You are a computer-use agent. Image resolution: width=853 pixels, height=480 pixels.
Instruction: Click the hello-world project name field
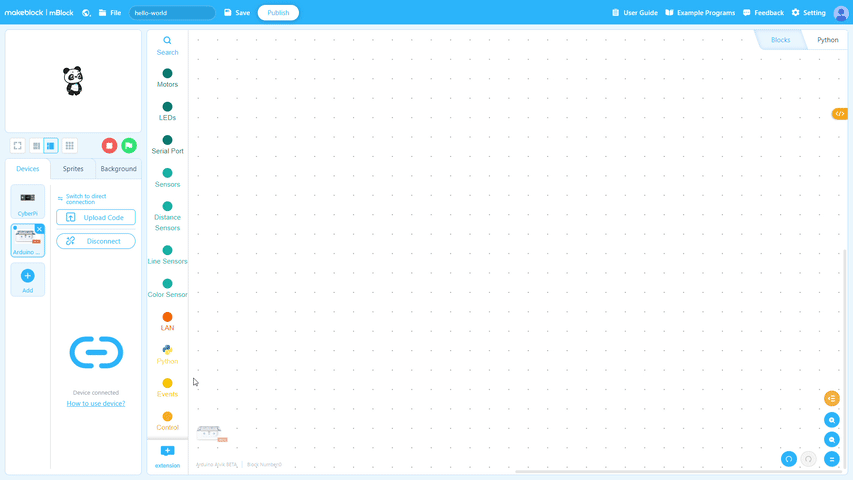(x=172, y=13)
